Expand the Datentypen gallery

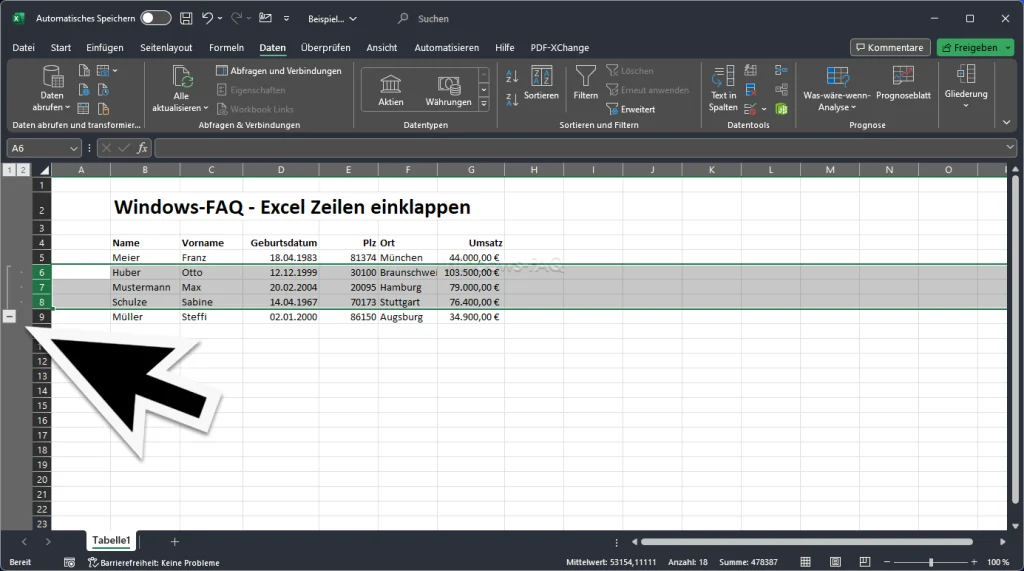coord(484,104)
